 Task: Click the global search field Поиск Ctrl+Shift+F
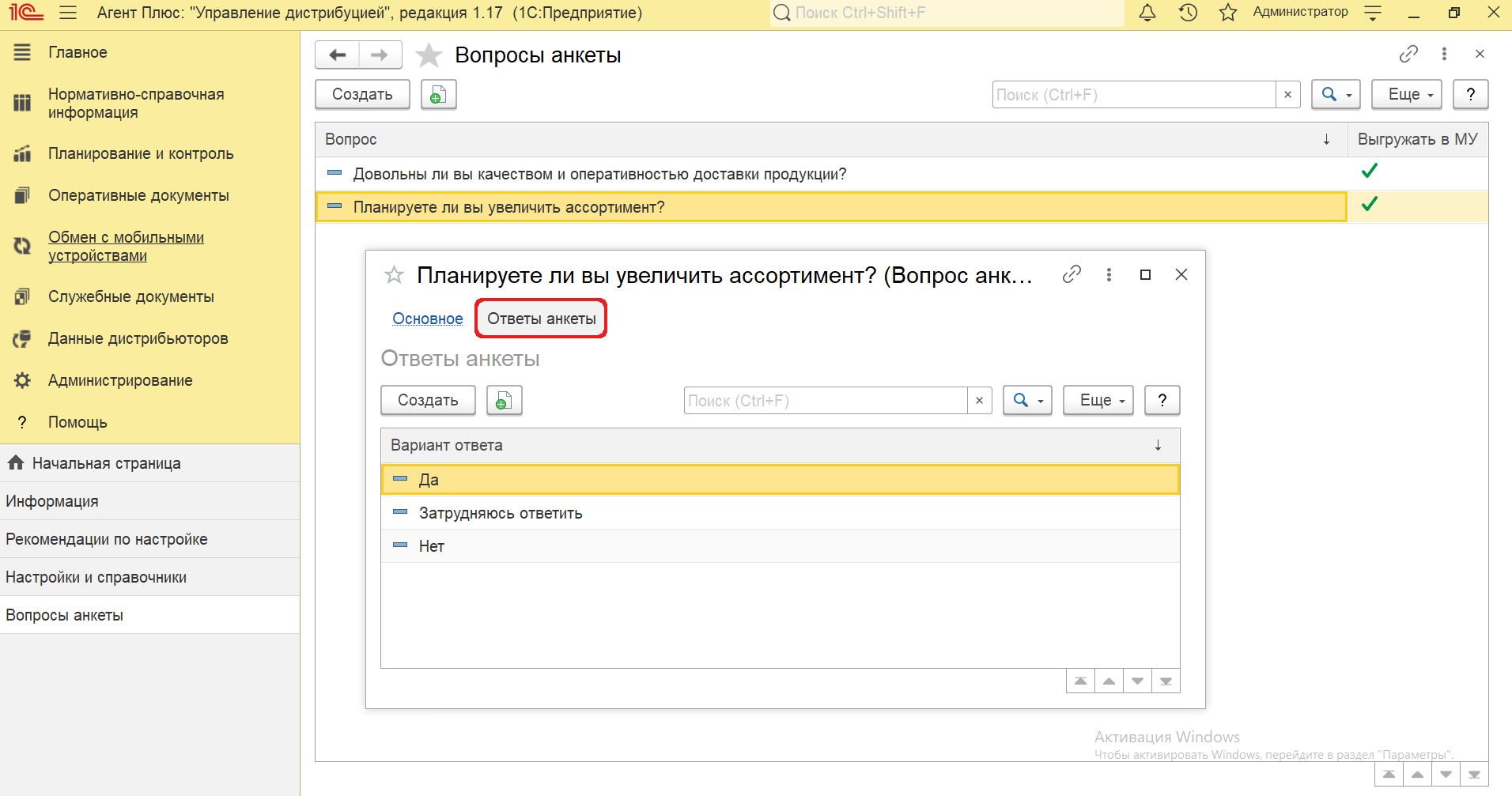tap(947, 13)
